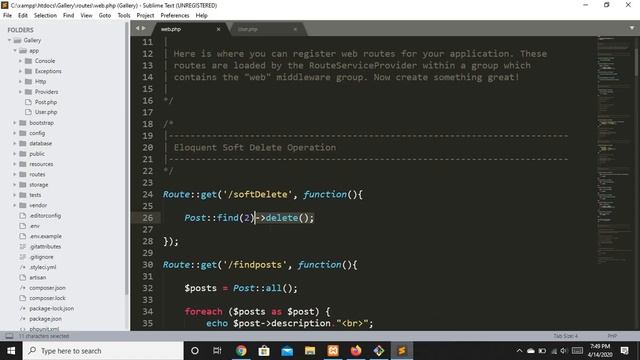Focus the Windows taskbar search box

(103, 351)
